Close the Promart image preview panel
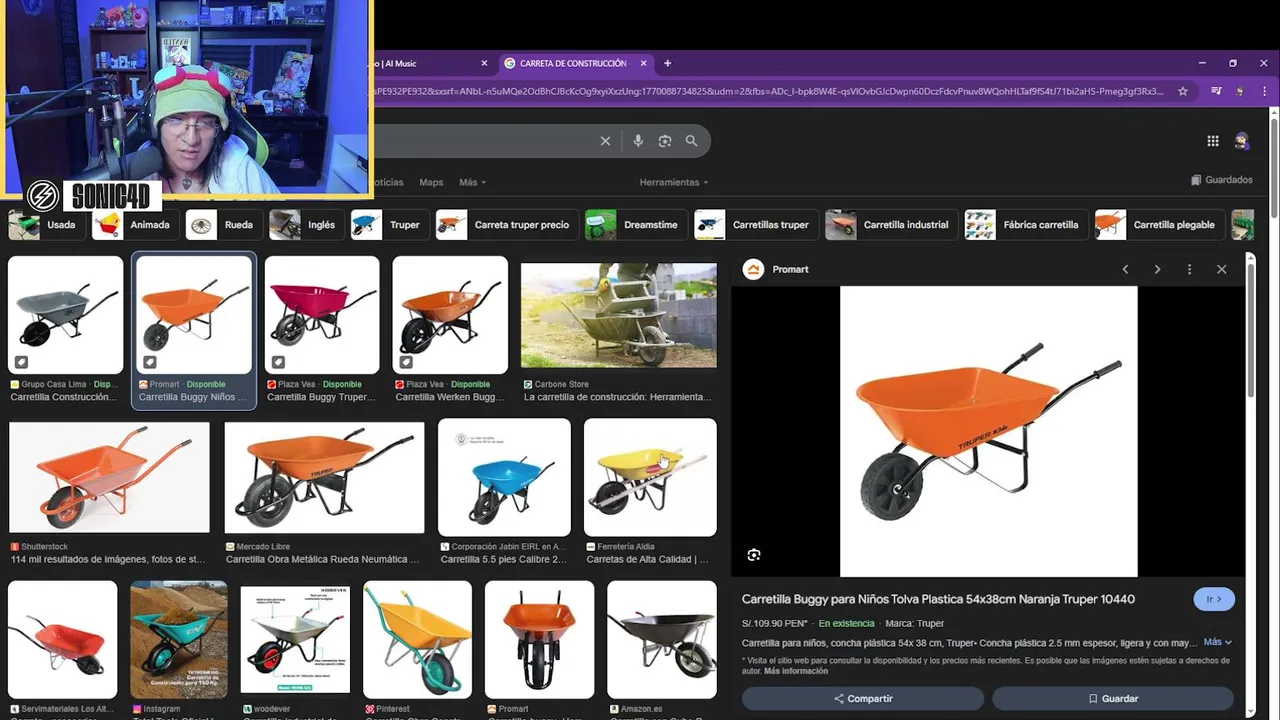1280x720 pixels. 1221,269
